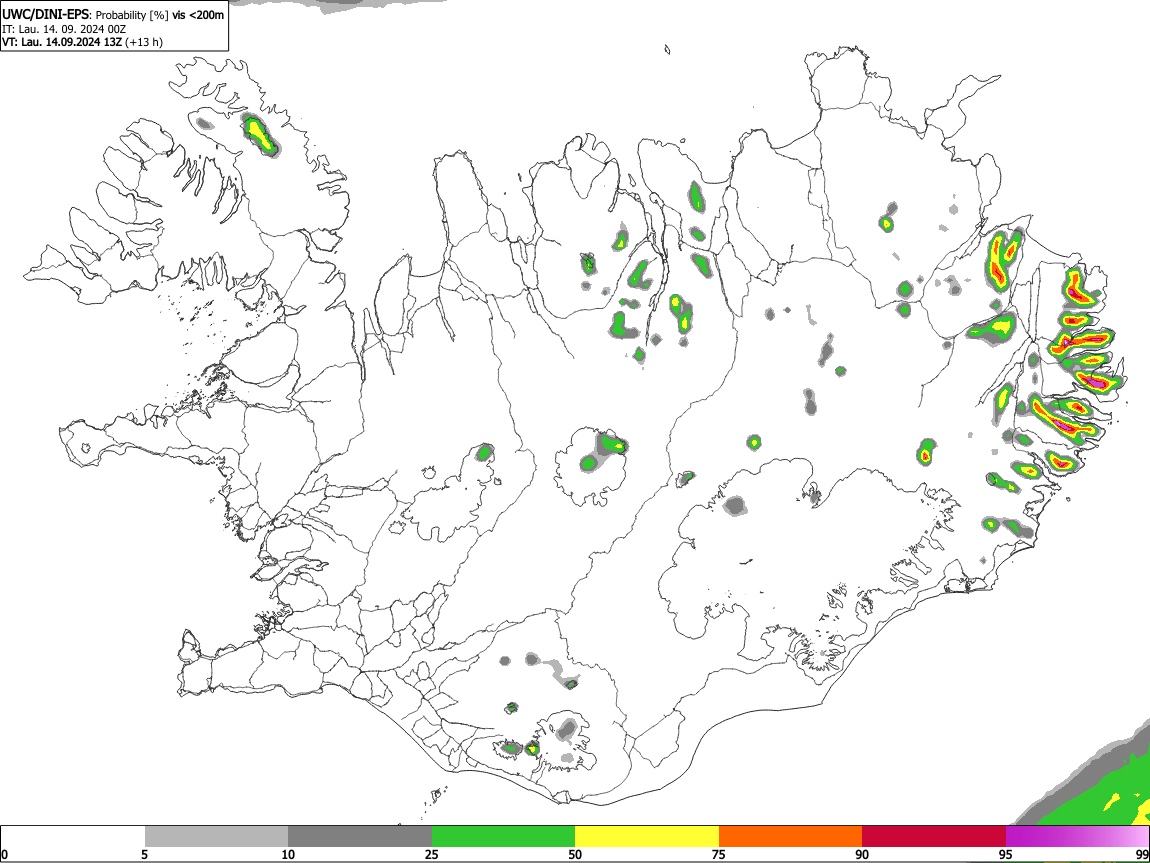Click the magenta 95-99% legend swatch

(x=1077, y=836)
